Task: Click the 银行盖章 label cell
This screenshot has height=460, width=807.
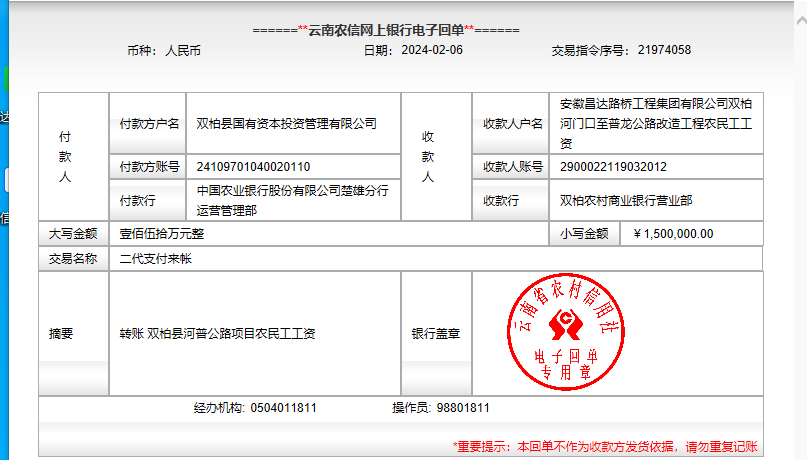Action: [x=435, y=334]
